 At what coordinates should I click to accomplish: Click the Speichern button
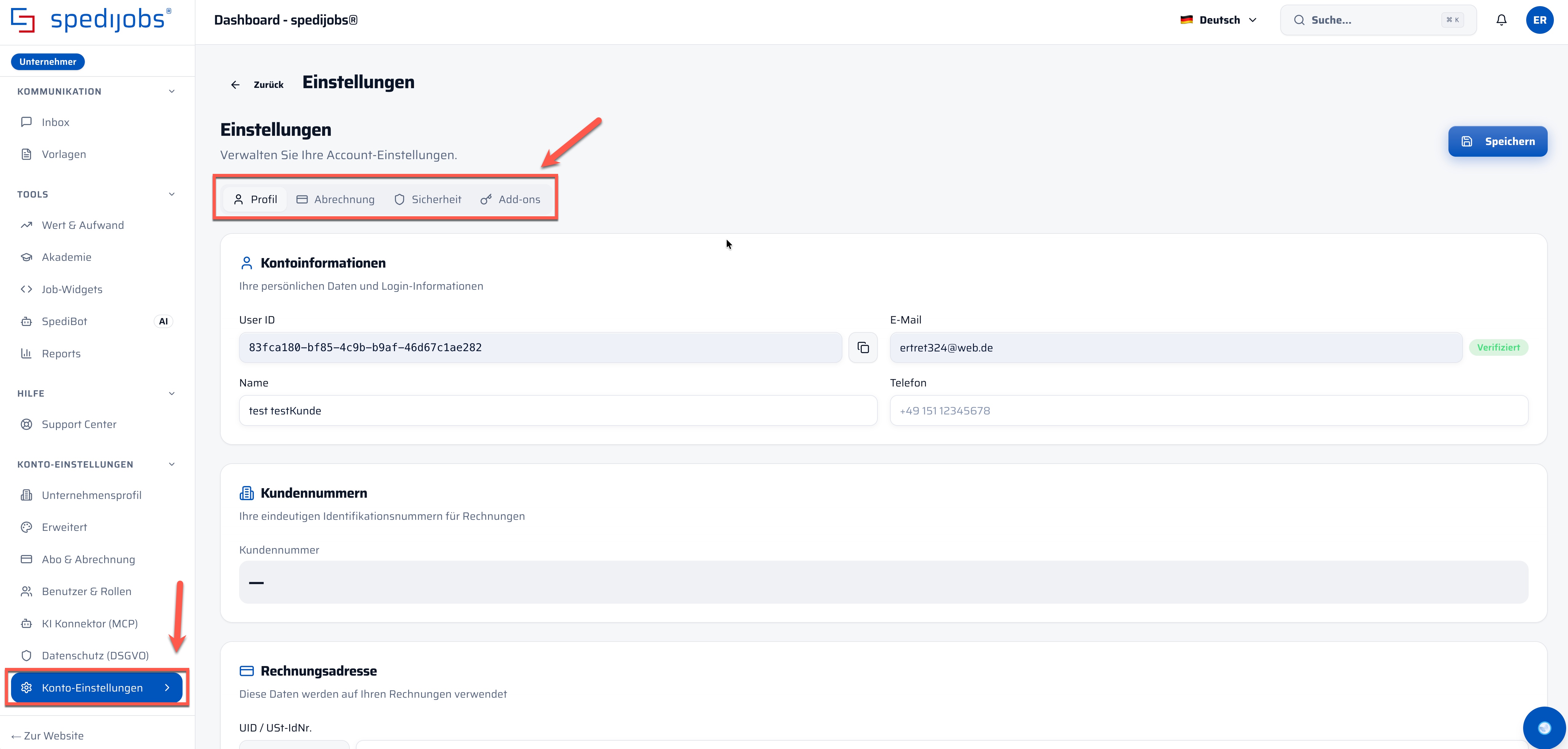1497,141
